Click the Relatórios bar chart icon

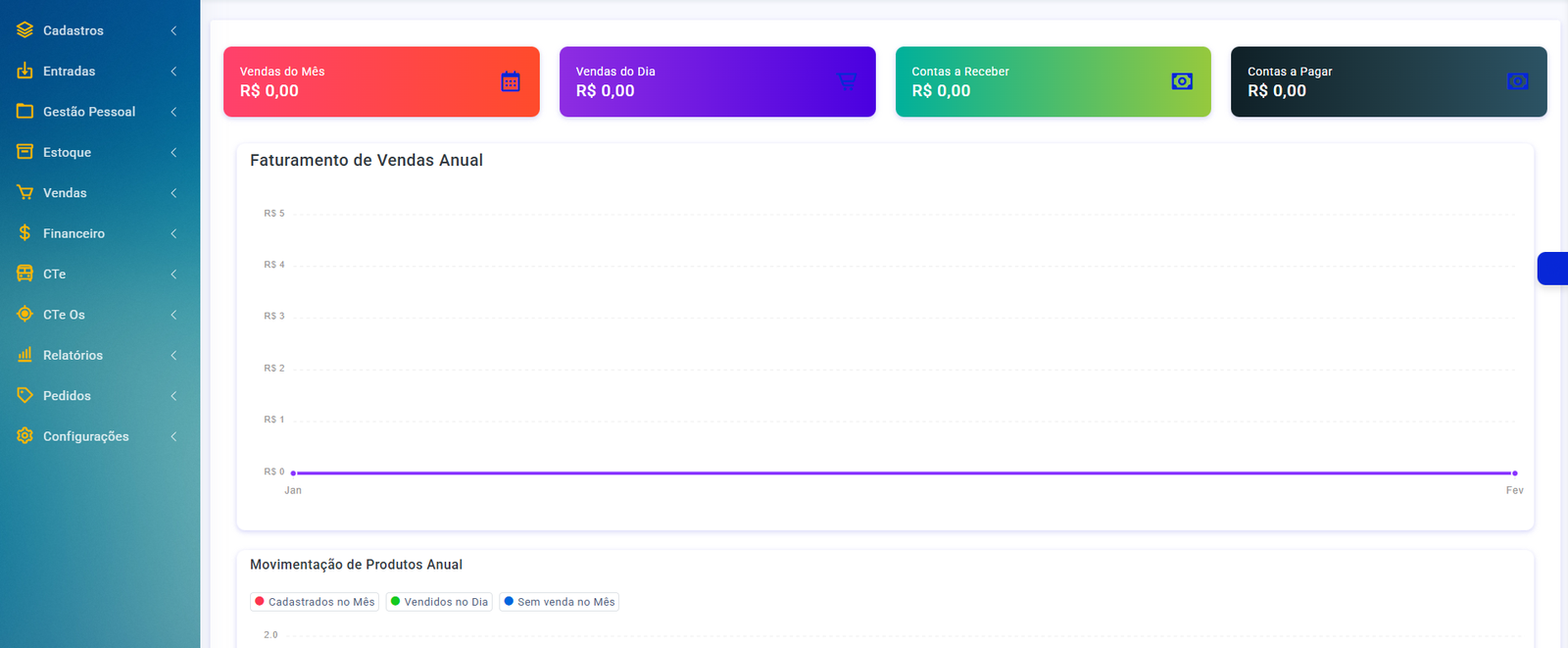pos(24,355)
